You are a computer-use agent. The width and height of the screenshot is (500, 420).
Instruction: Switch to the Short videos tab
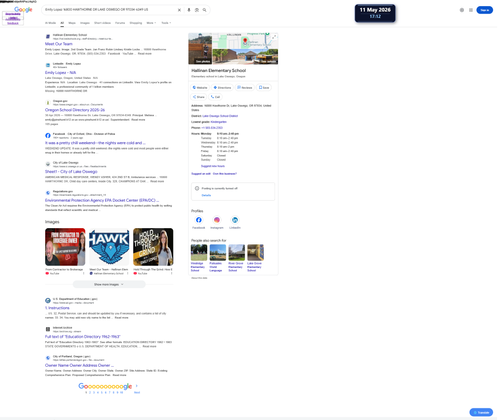tap(102, 23)
